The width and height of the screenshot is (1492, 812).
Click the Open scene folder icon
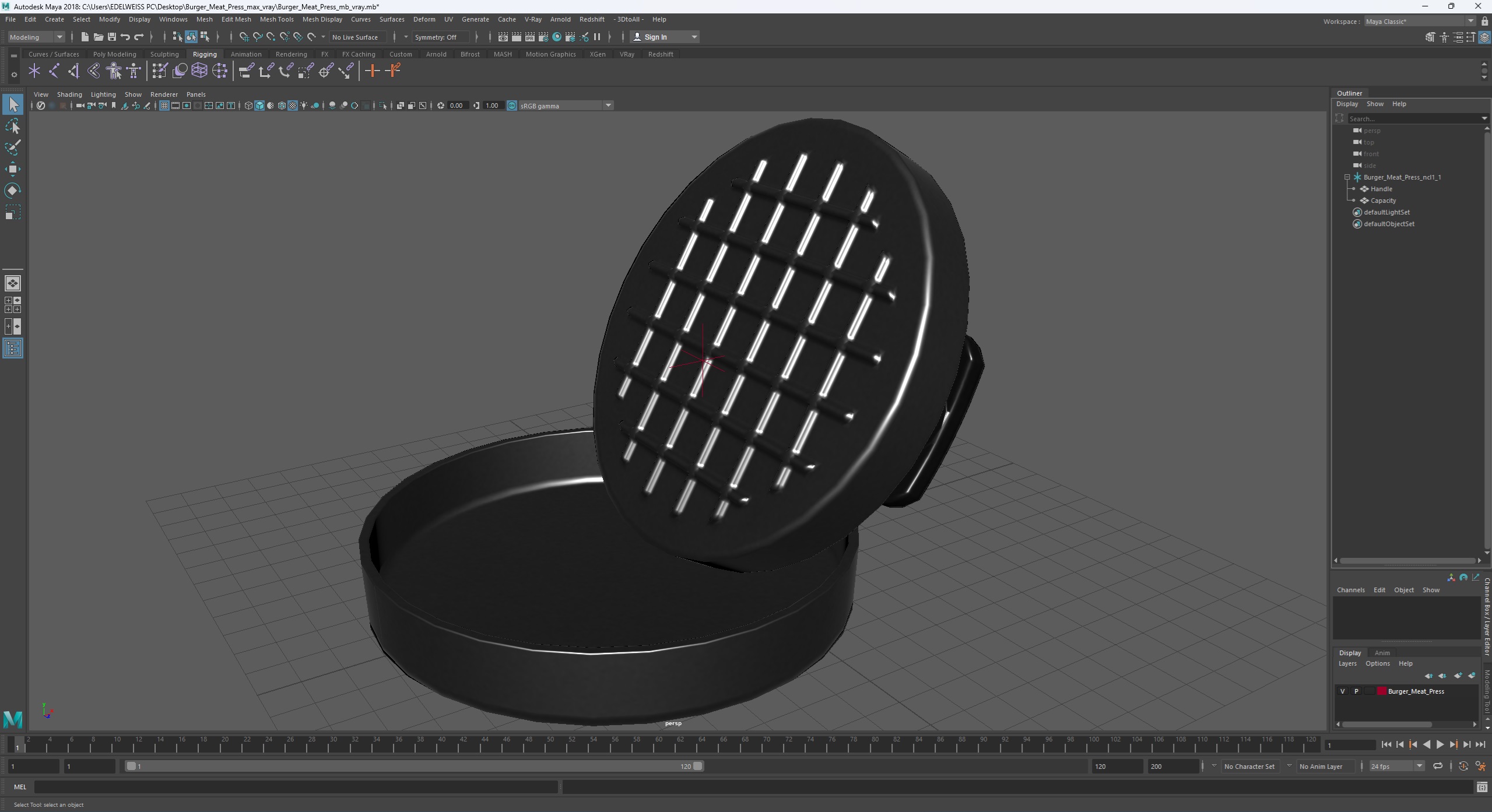[x=99, y=37]
